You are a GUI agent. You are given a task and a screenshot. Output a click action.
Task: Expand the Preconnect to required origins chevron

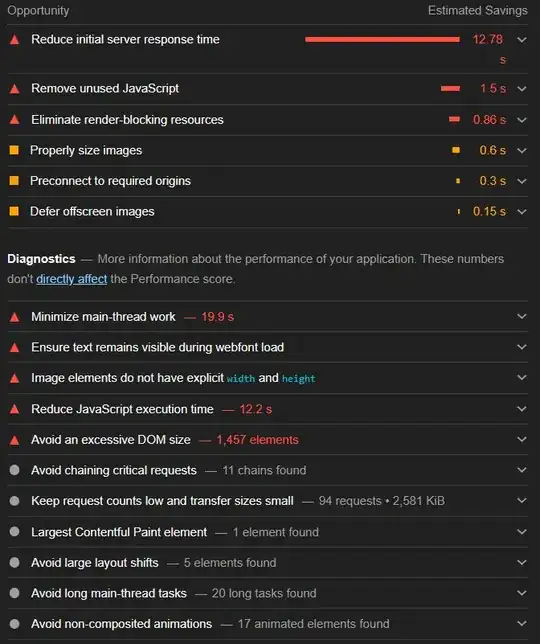(522, 181)
